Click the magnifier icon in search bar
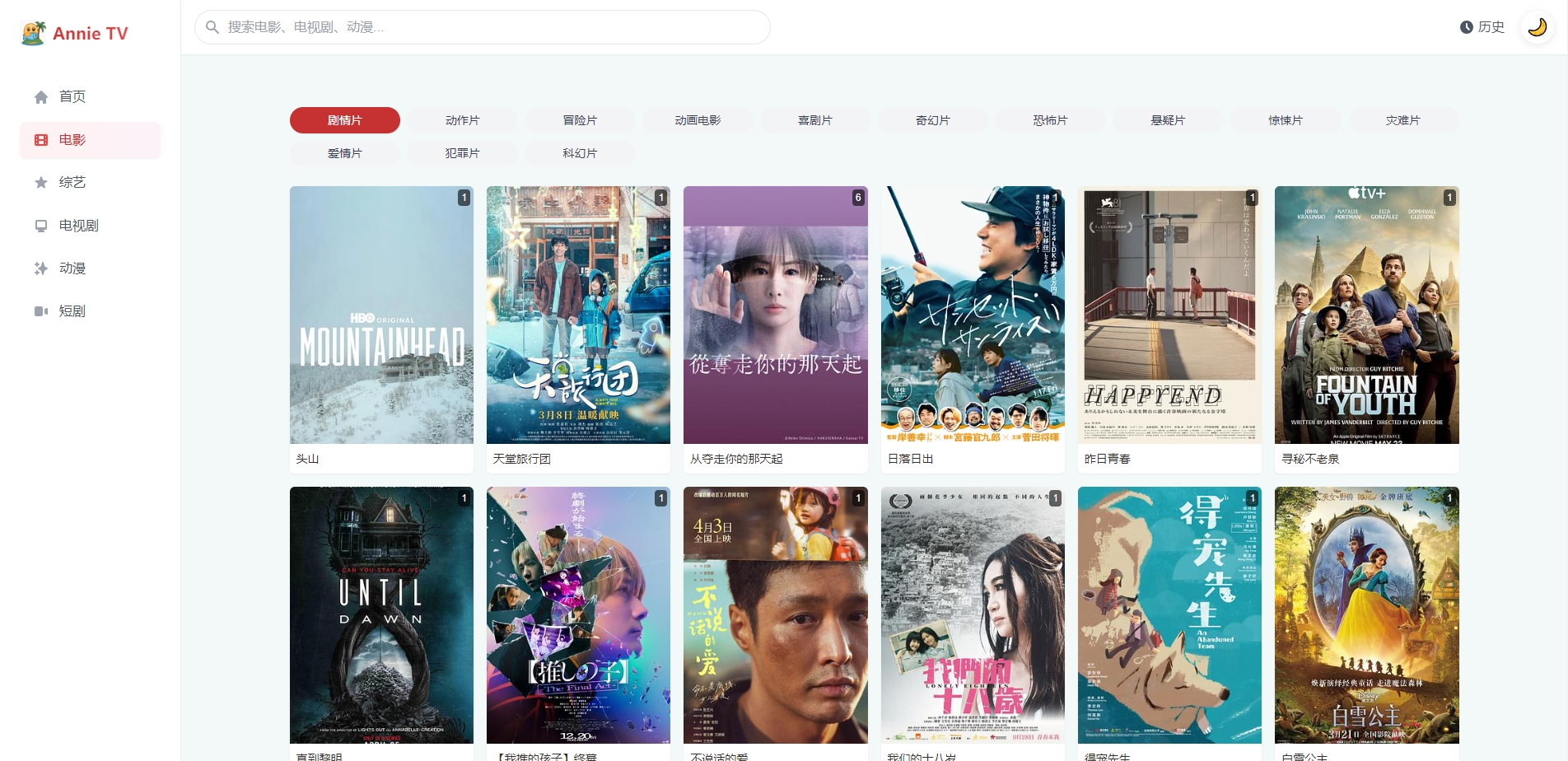The height and width of the screenshot is (761, 1568). (x=212, y=27)
